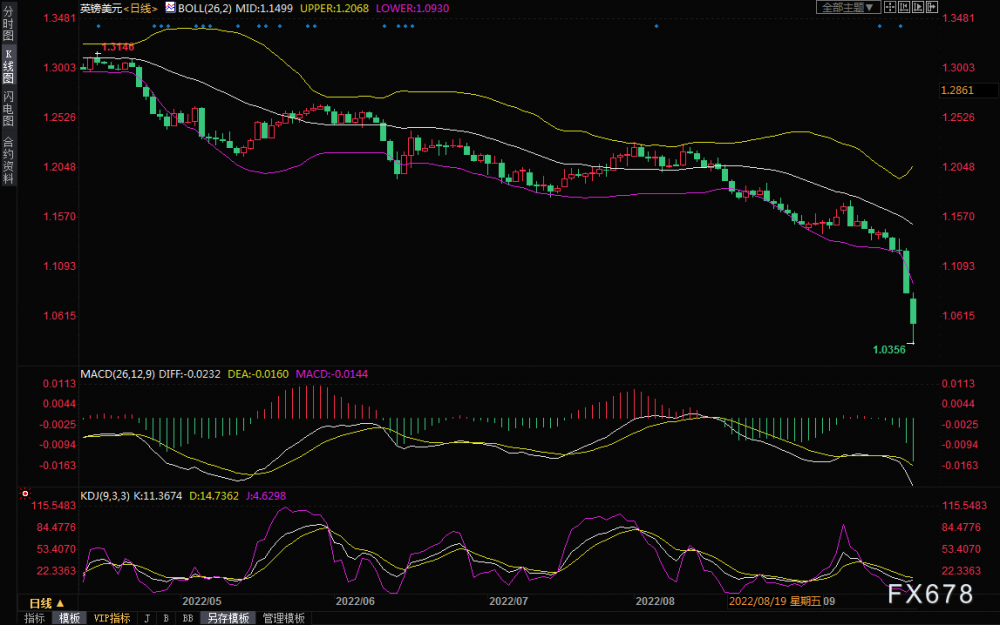The width and height of the screenshot is (1000, 625).
Task: Click the MACD:-0.0144 value
Action: (x=330, y=374)
